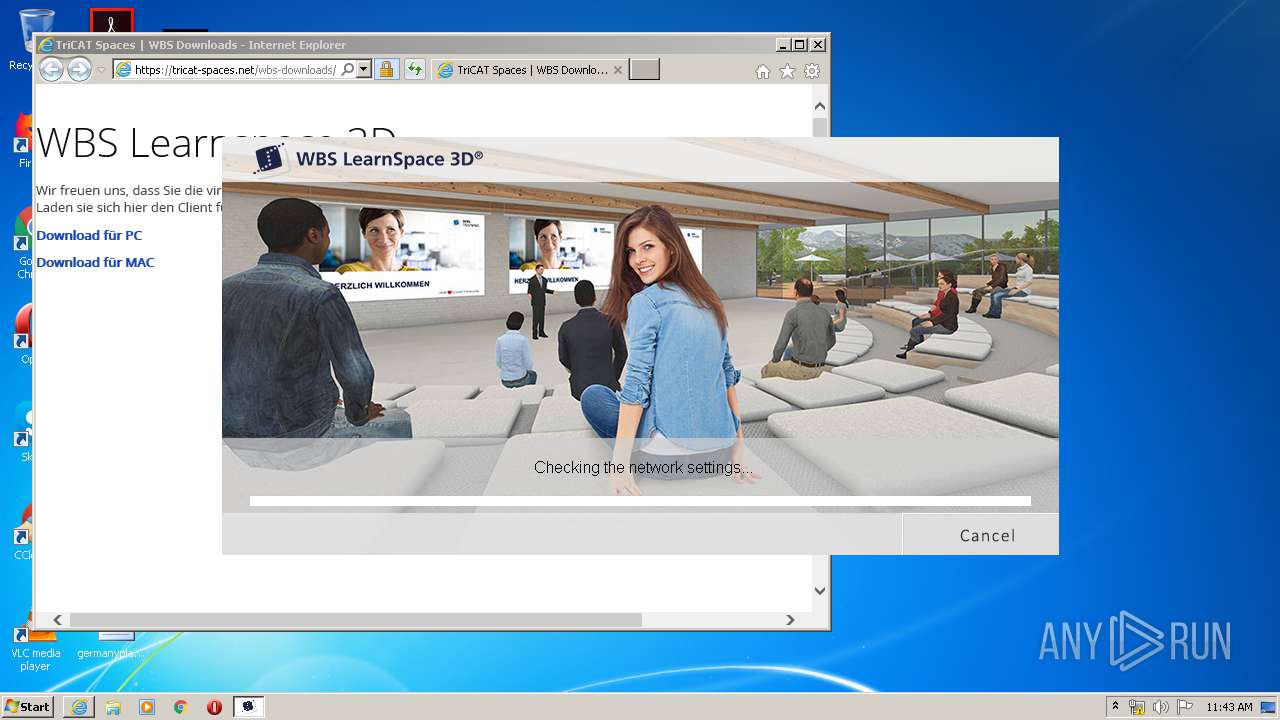1280x720 pixels.
Task: Show hidden system tray icons
Action: pyautogui.click(x=1116, y=707)
